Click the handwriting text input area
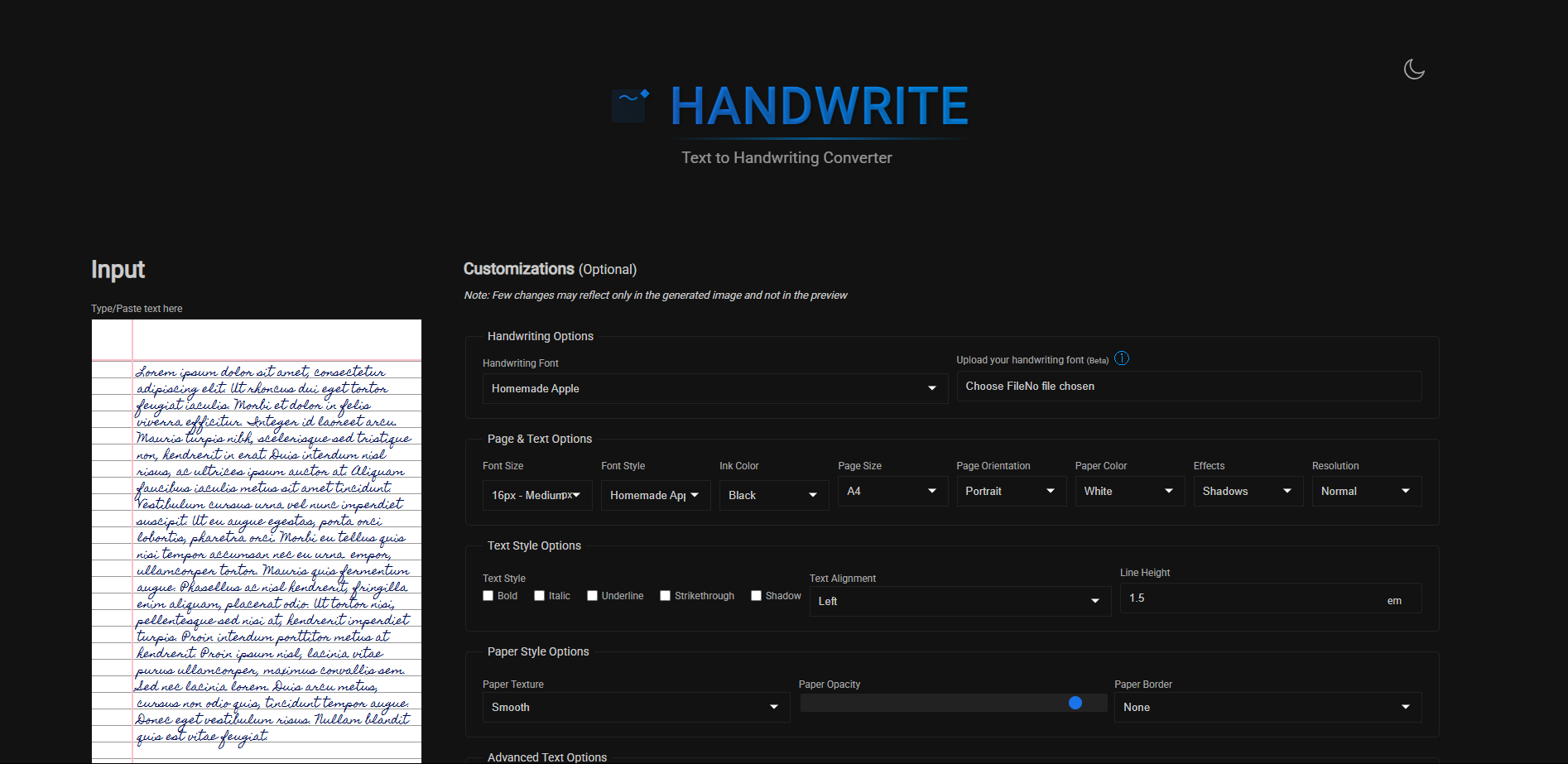Image resolution: width=1568 pixels, height=764 pixels. (257, 541)
